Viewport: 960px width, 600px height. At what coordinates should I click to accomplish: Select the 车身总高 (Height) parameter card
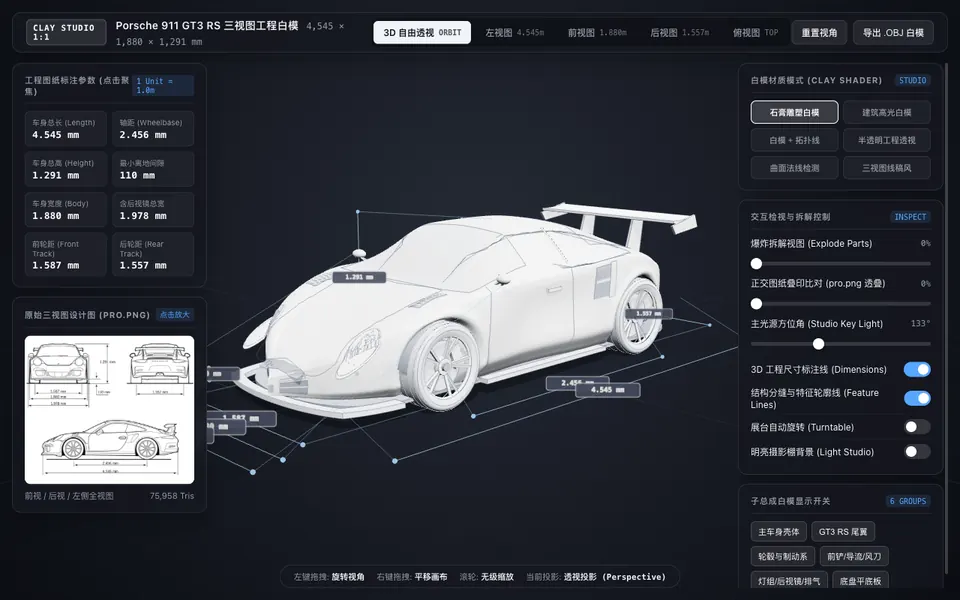66,170
